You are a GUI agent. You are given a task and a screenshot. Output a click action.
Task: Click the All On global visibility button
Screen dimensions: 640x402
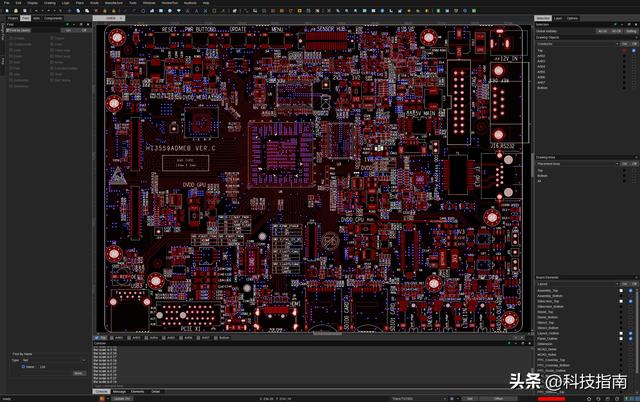click(603, 31)
